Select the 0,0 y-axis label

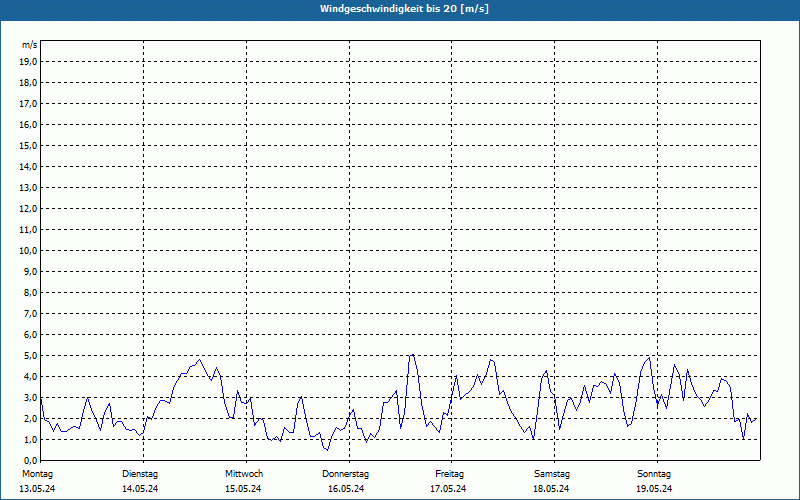pos(30,461)
